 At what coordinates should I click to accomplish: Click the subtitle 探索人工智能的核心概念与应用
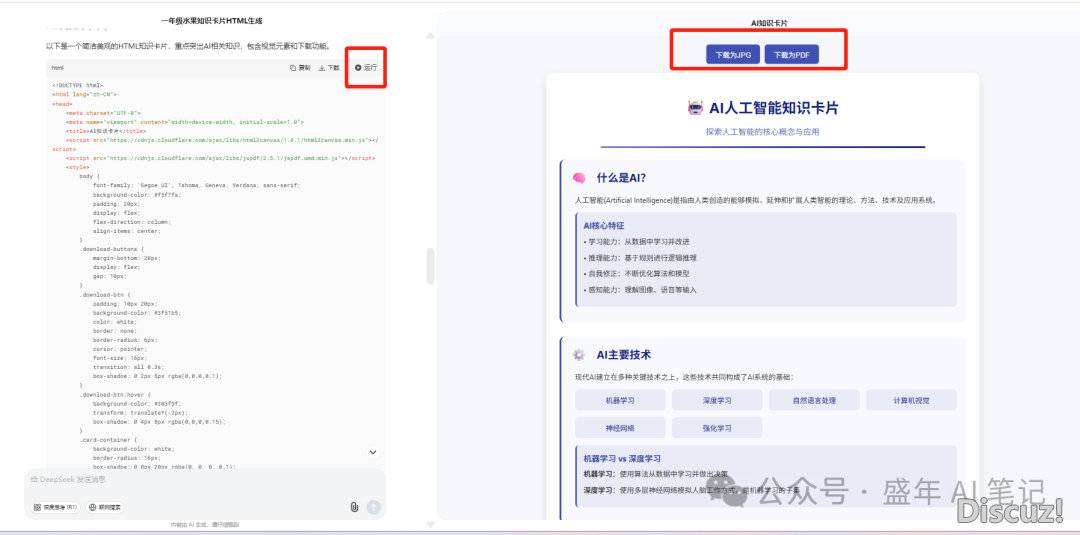[762, 132]
